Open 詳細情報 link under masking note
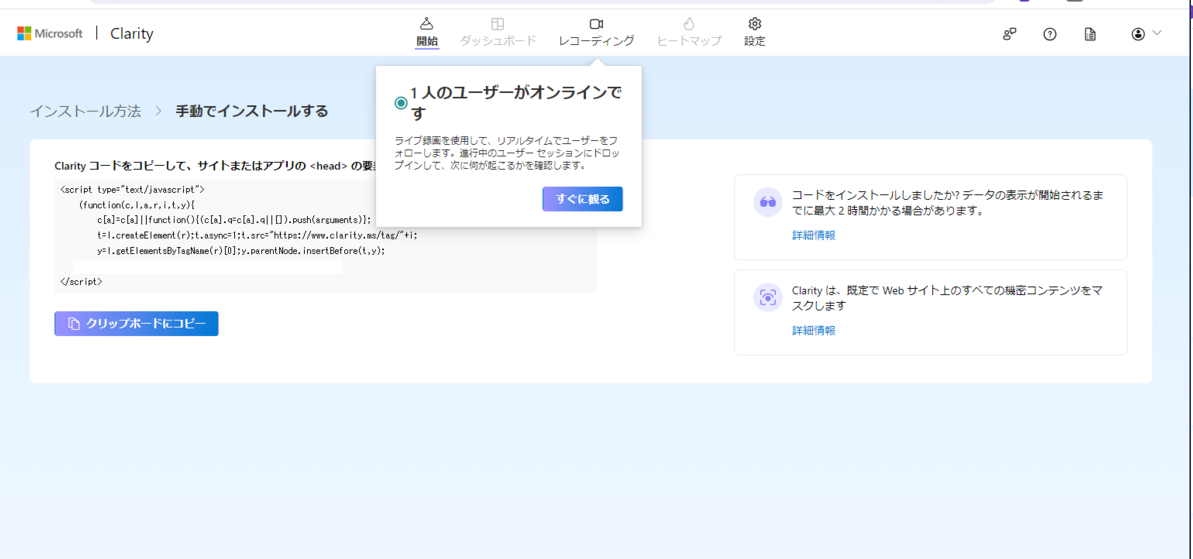The height and width of the screenshot is (559, 1193). (813, 330)
